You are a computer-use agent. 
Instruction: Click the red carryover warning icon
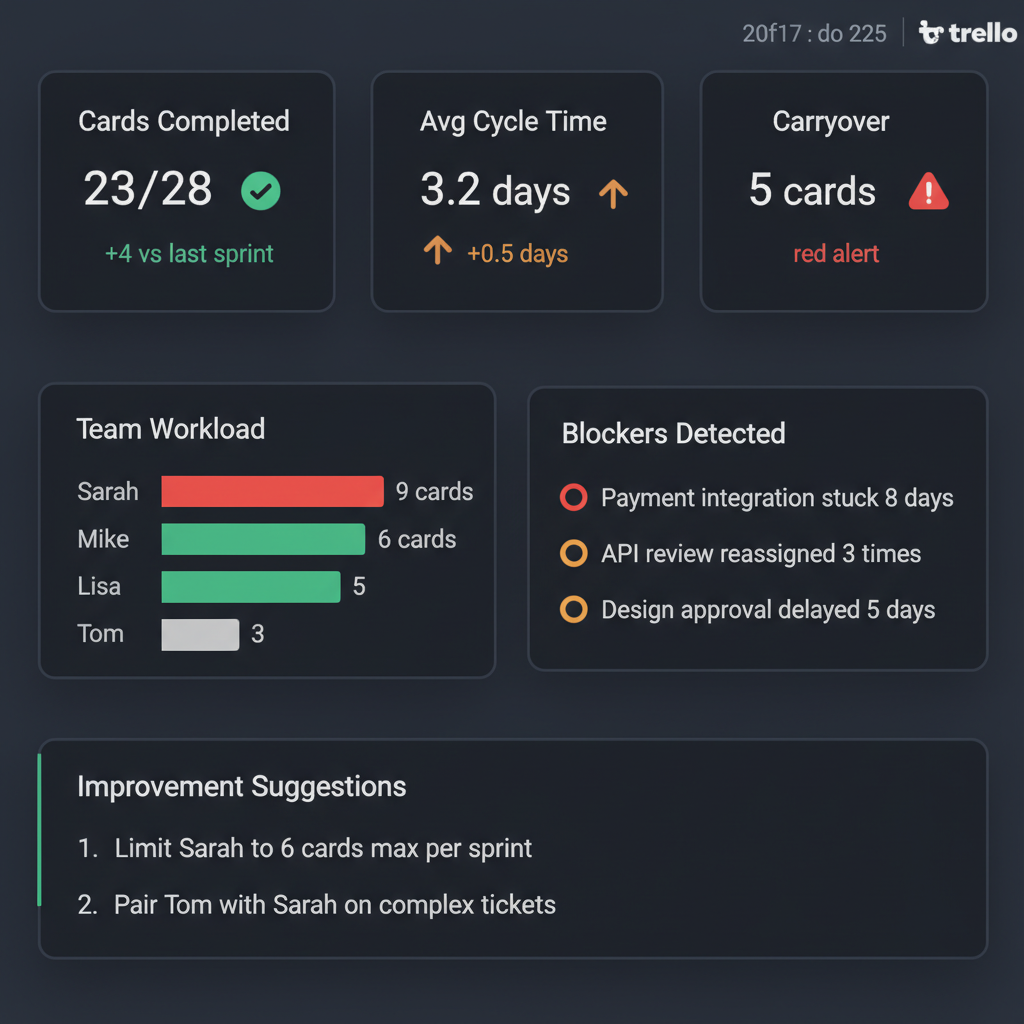point(928,191)
